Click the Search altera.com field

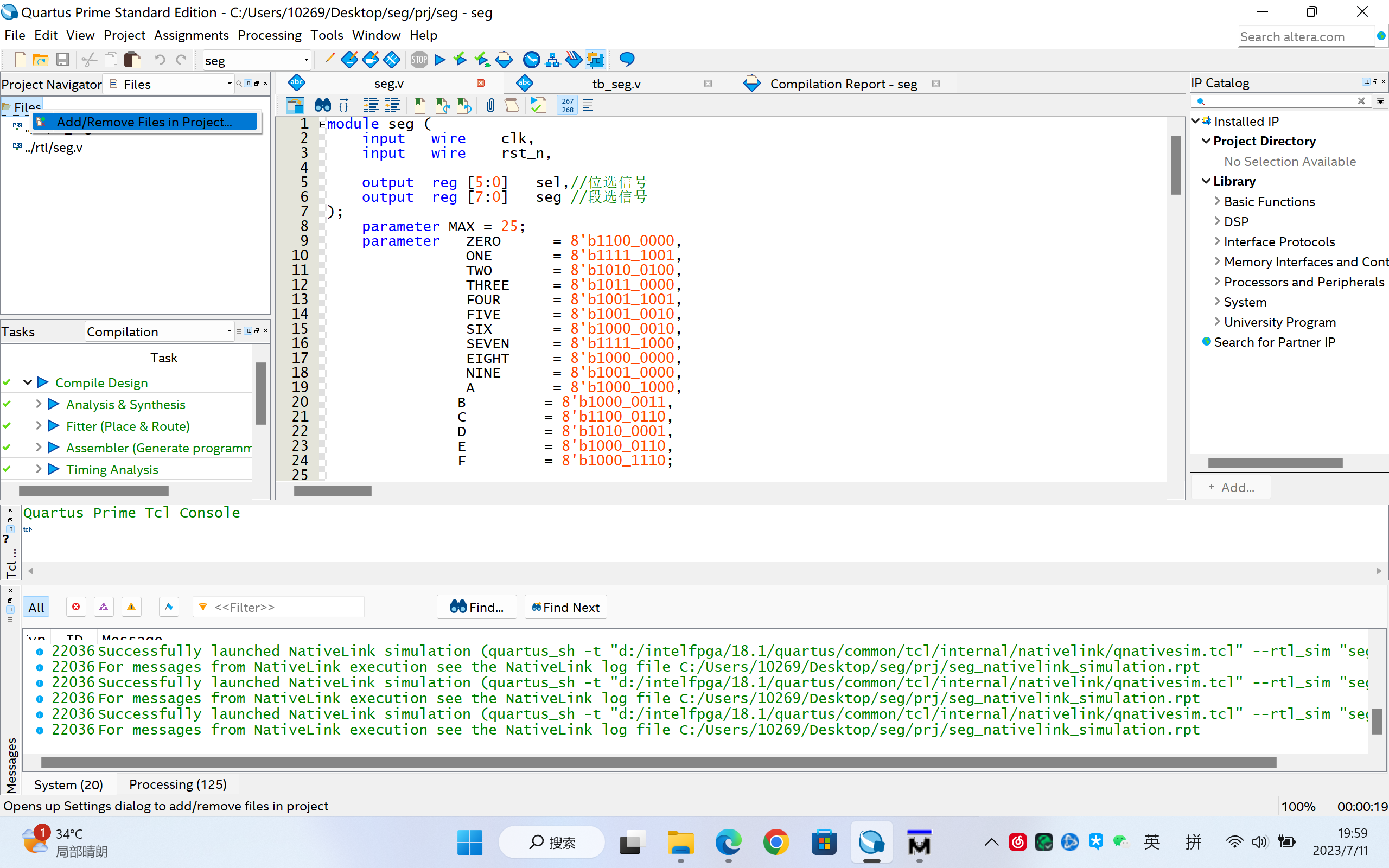(1306, 37)
